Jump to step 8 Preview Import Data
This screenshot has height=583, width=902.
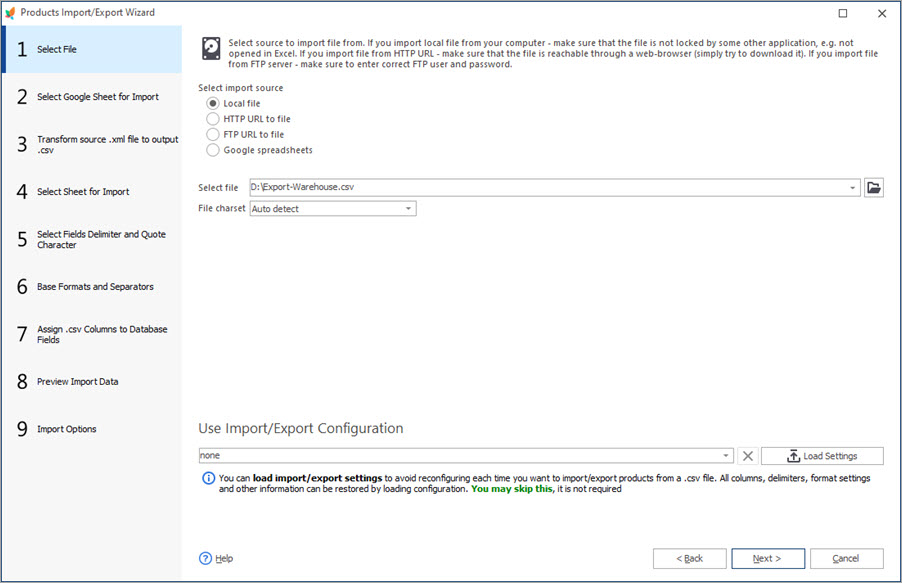tap(90, 382)
